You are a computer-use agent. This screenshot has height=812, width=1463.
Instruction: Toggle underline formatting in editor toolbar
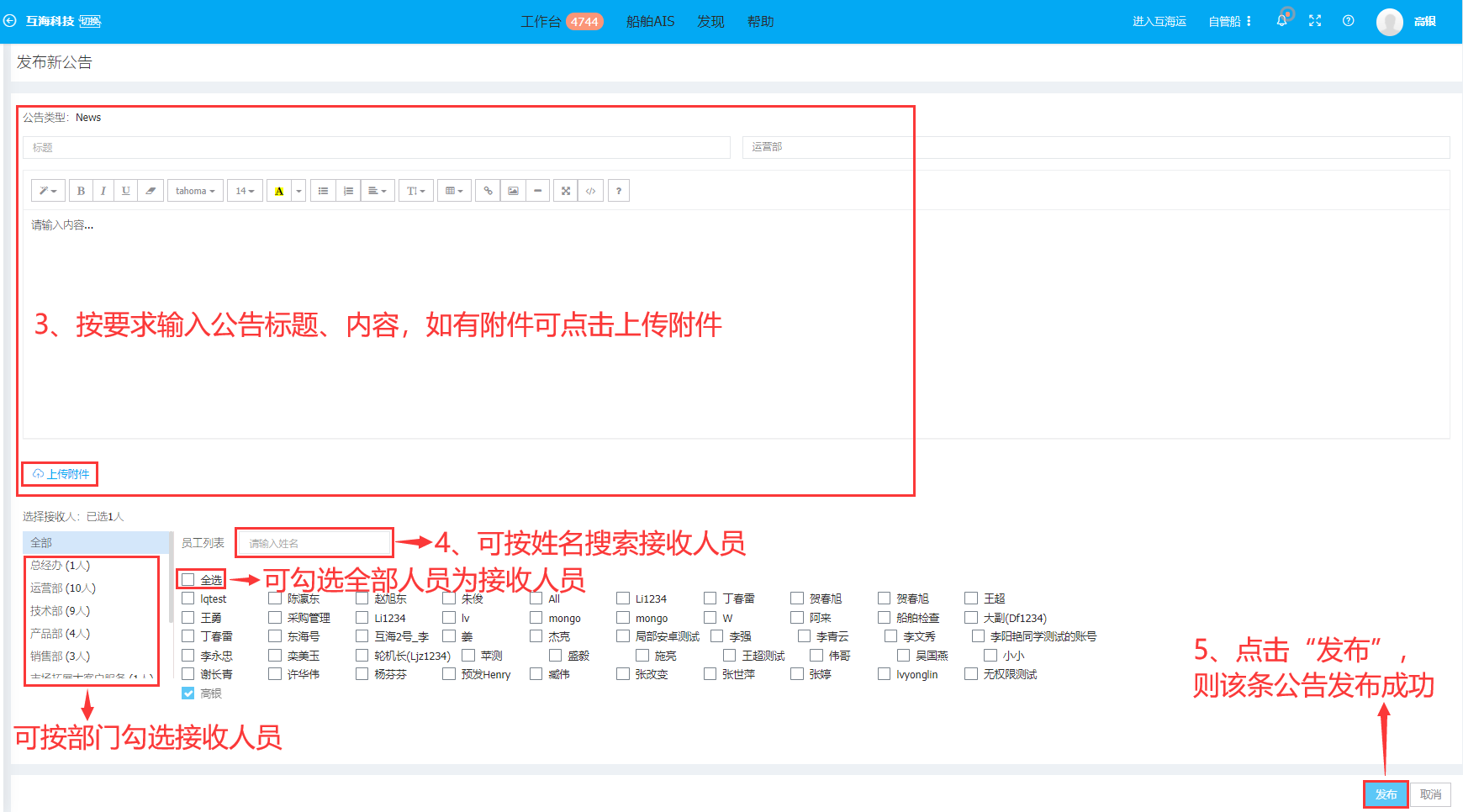(126, 191)
